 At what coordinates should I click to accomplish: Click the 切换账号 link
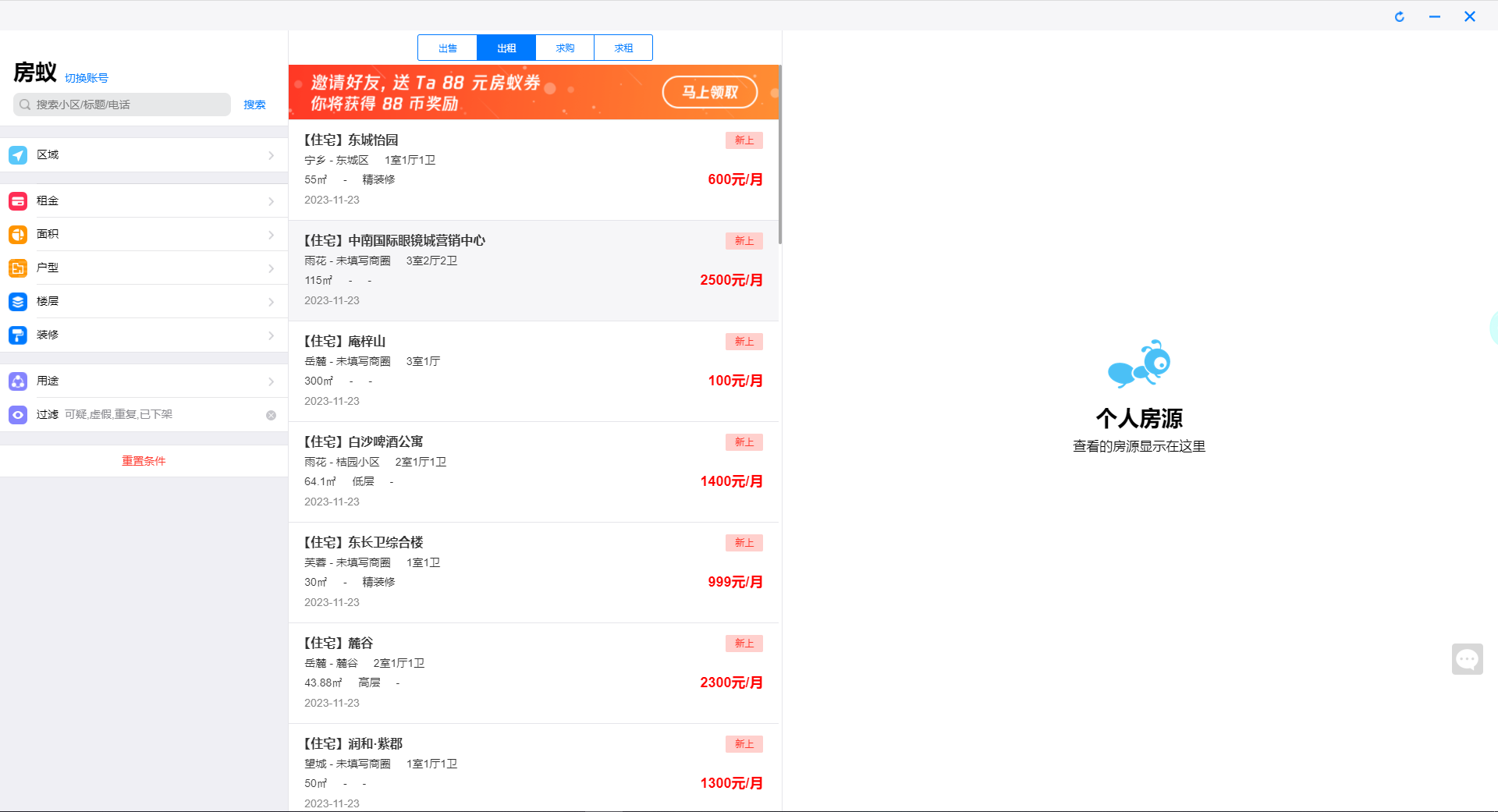click(87, 78)
